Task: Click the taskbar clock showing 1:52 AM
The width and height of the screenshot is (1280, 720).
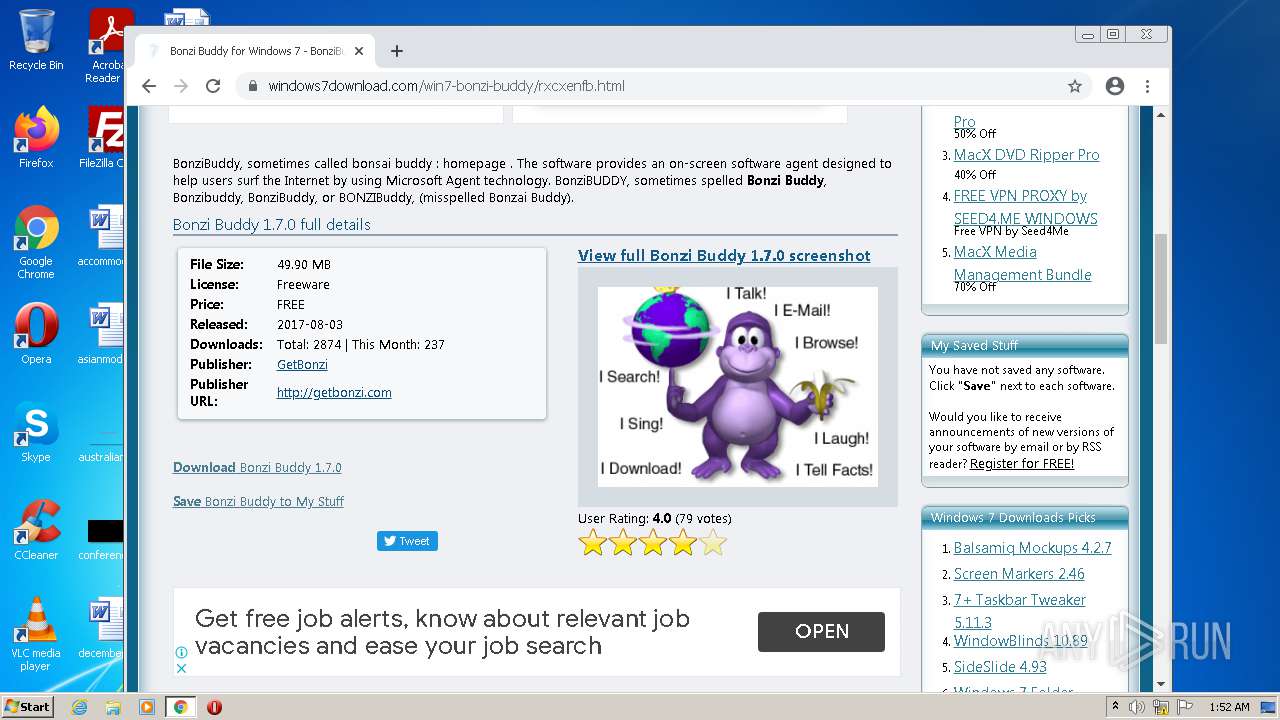Action: click(1228, 707)
